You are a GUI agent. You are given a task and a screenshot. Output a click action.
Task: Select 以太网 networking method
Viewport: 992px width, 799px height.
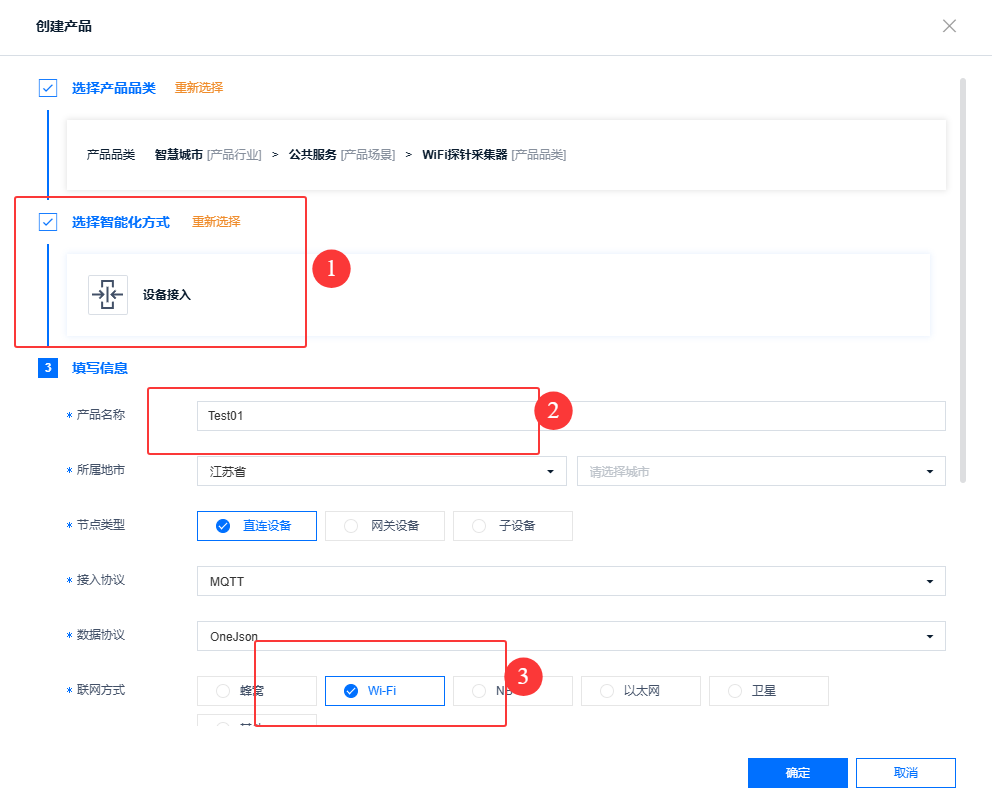tap(641, 691)
